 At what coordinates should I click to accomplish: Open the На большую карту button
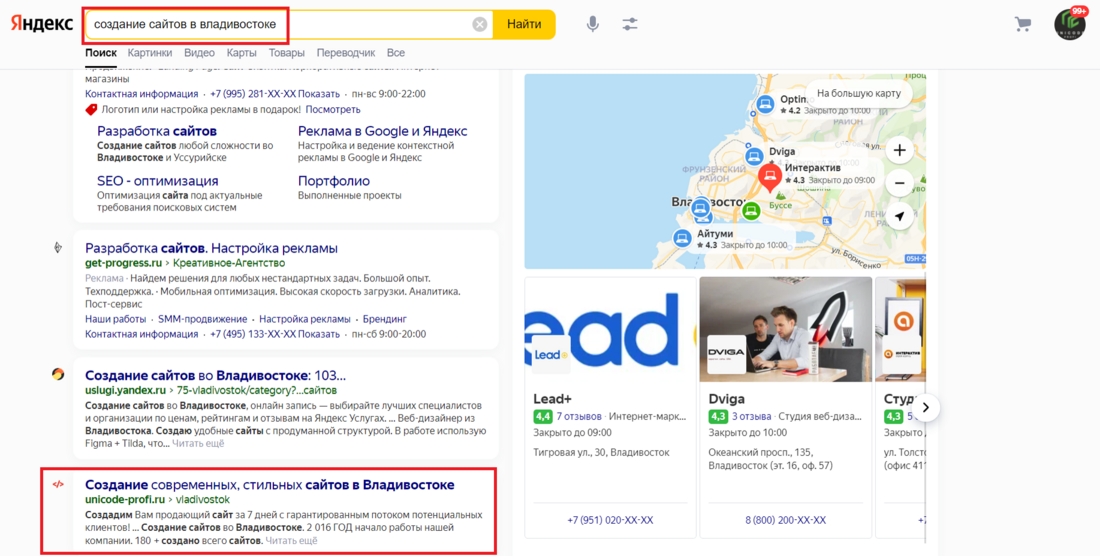point(859,93)
